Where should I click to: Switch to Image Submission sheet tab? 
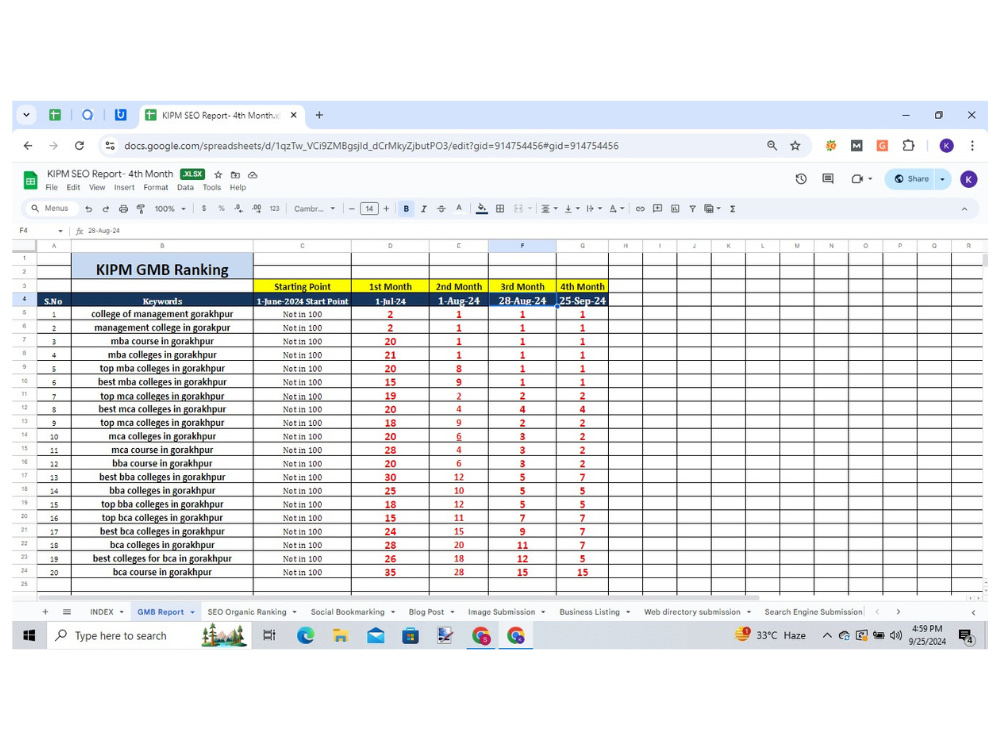(x=501, y=612)
